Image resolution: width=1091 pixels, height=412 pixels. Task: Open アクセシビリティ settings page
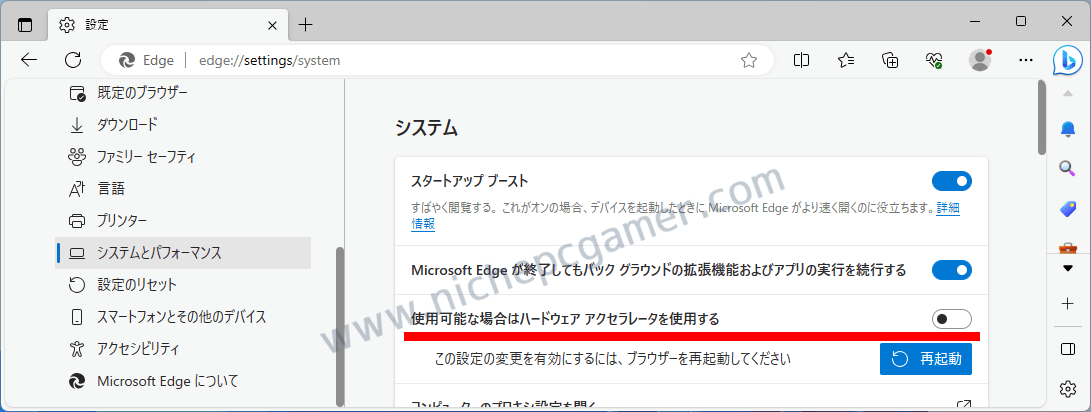pos(183,349)
